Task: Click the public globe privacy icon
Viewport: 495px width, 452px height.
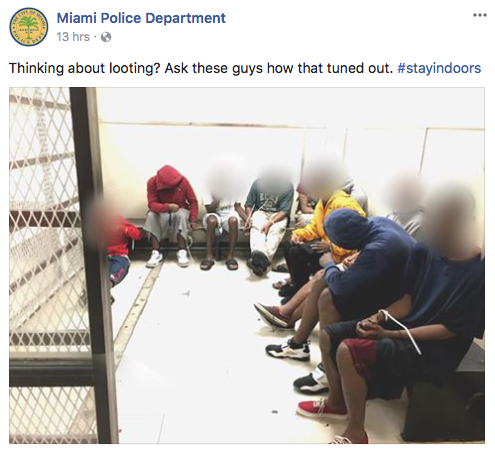Action: point(106,37)
